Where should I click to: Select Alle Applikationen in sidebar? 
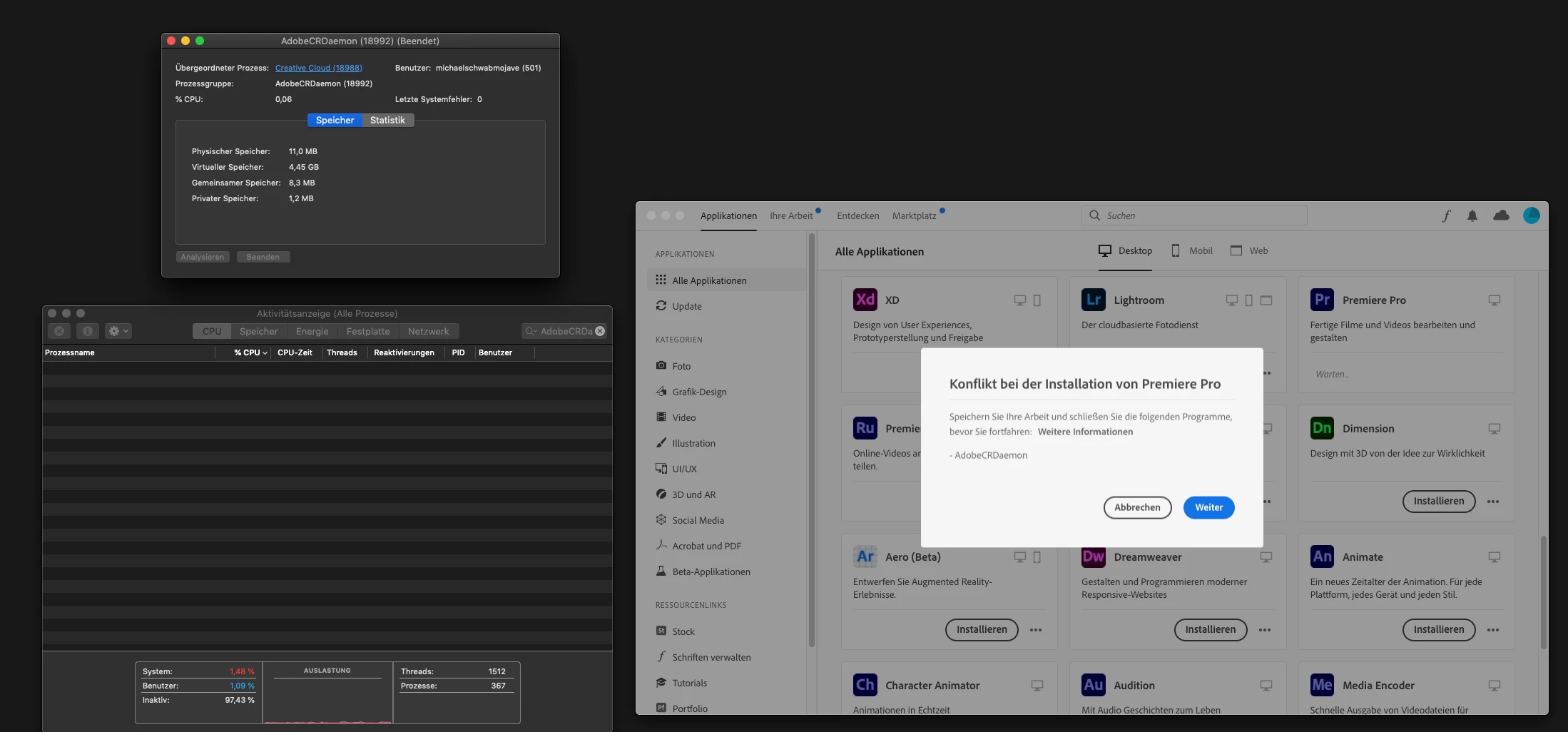click(x=726, y=280)
